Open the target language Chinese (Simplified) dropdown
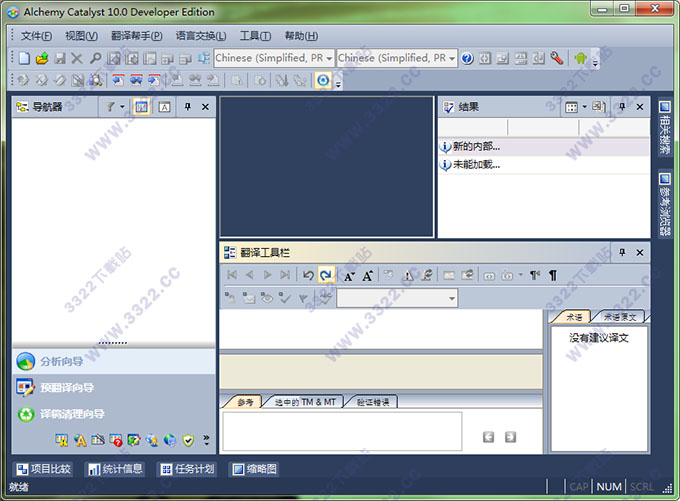This screenshot has height=501, width=680. [452, 58]
